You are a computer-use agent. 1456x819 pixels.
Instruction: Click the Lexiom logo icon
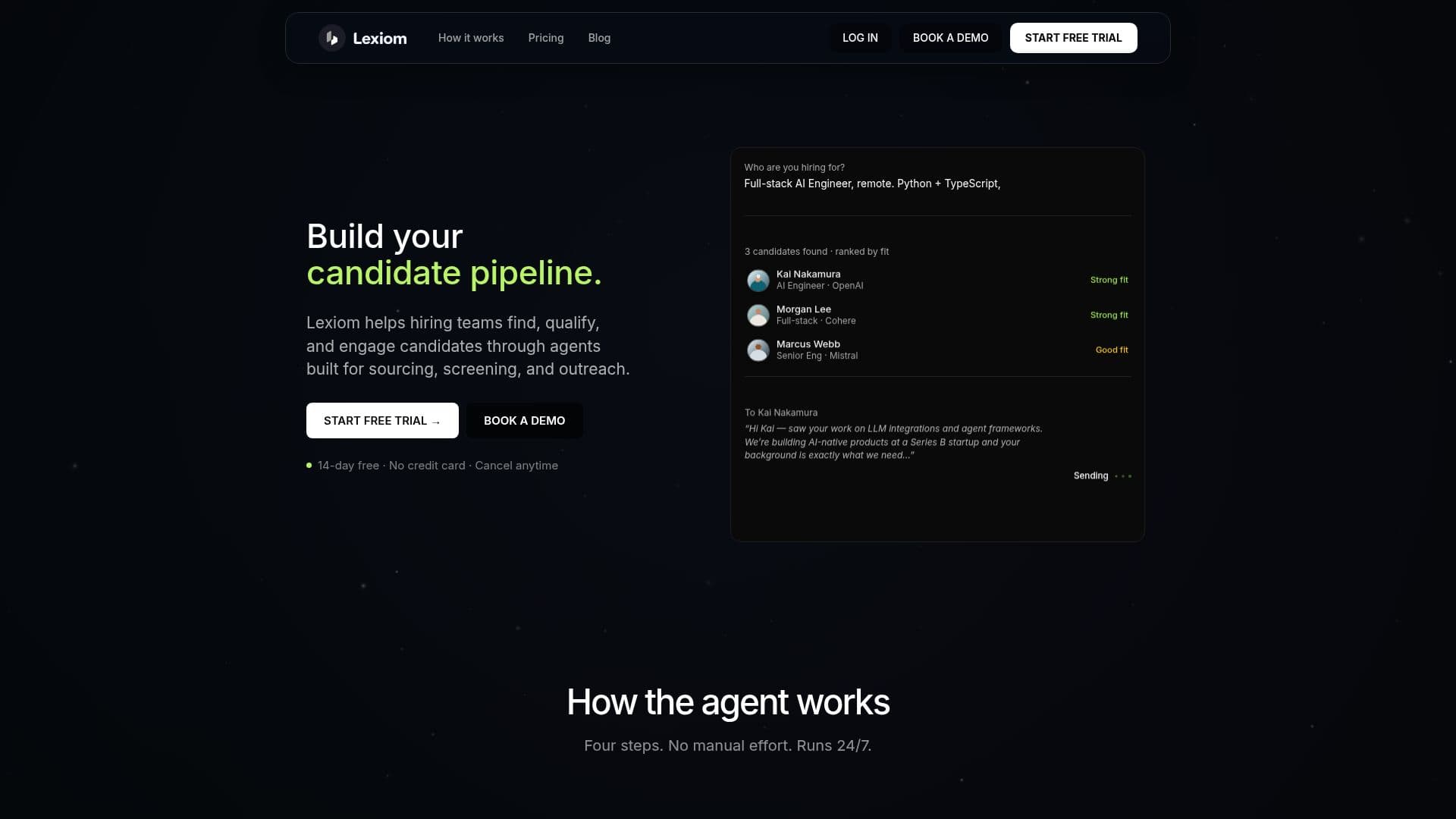click(331, 38)
